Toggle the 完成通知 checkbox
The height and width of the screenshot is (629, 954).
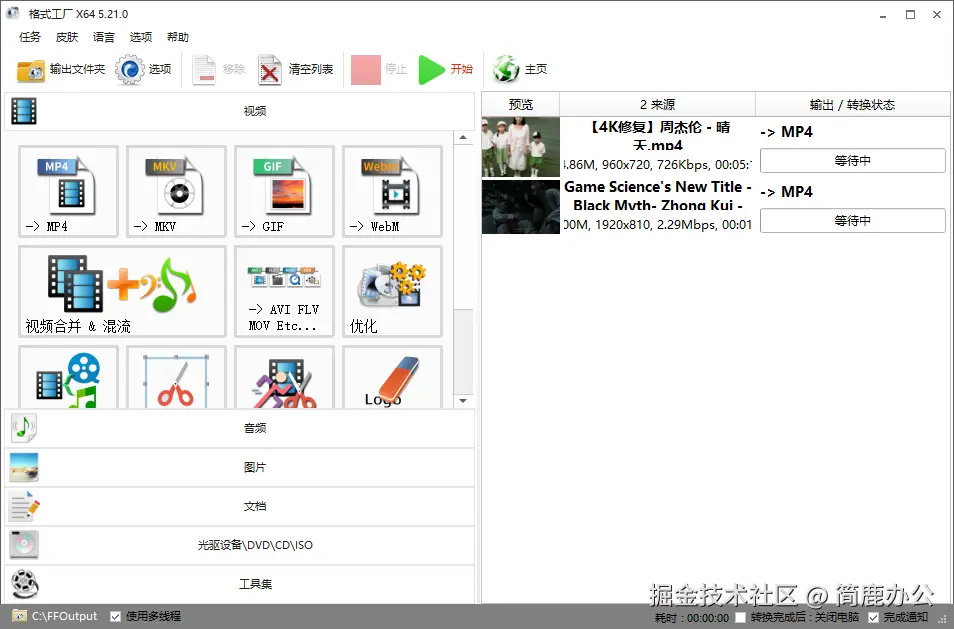tap(873, 617)
